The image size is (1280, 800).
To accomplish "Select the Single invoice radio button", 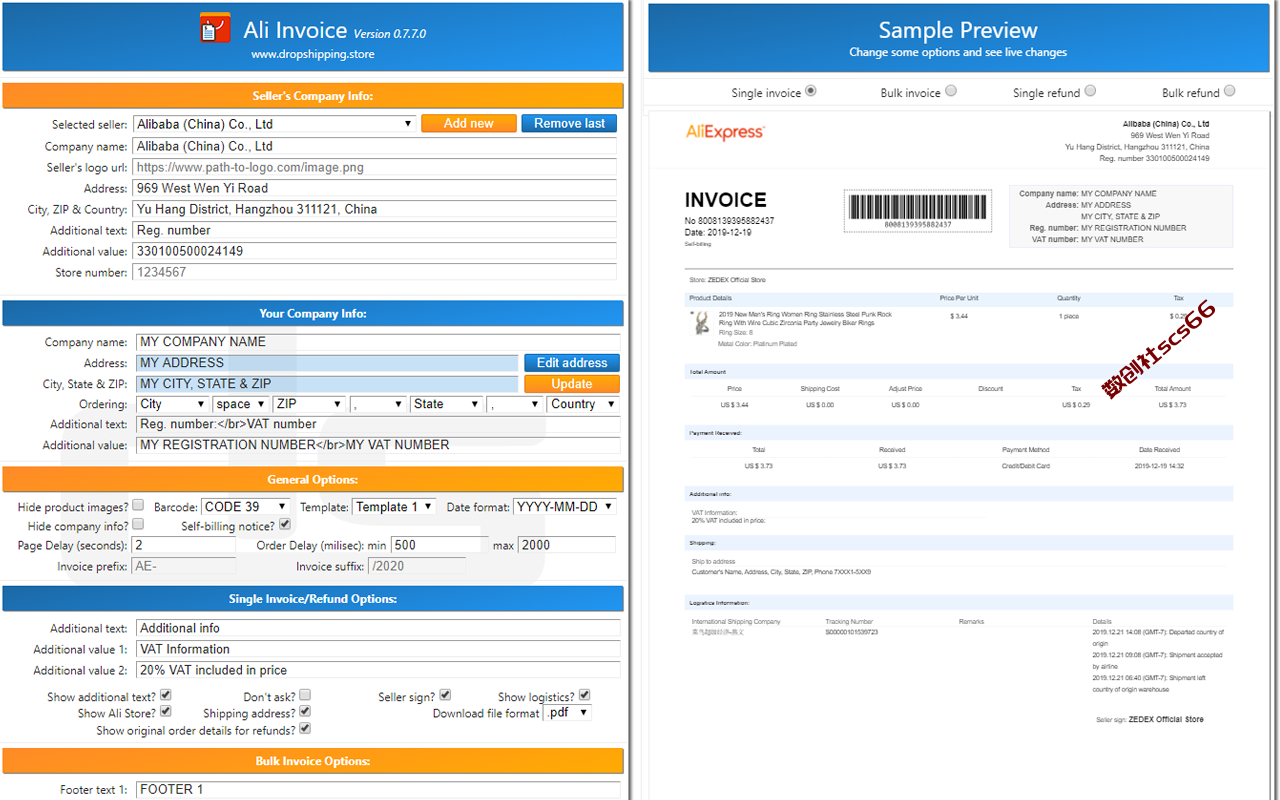I will pos(810,91).
